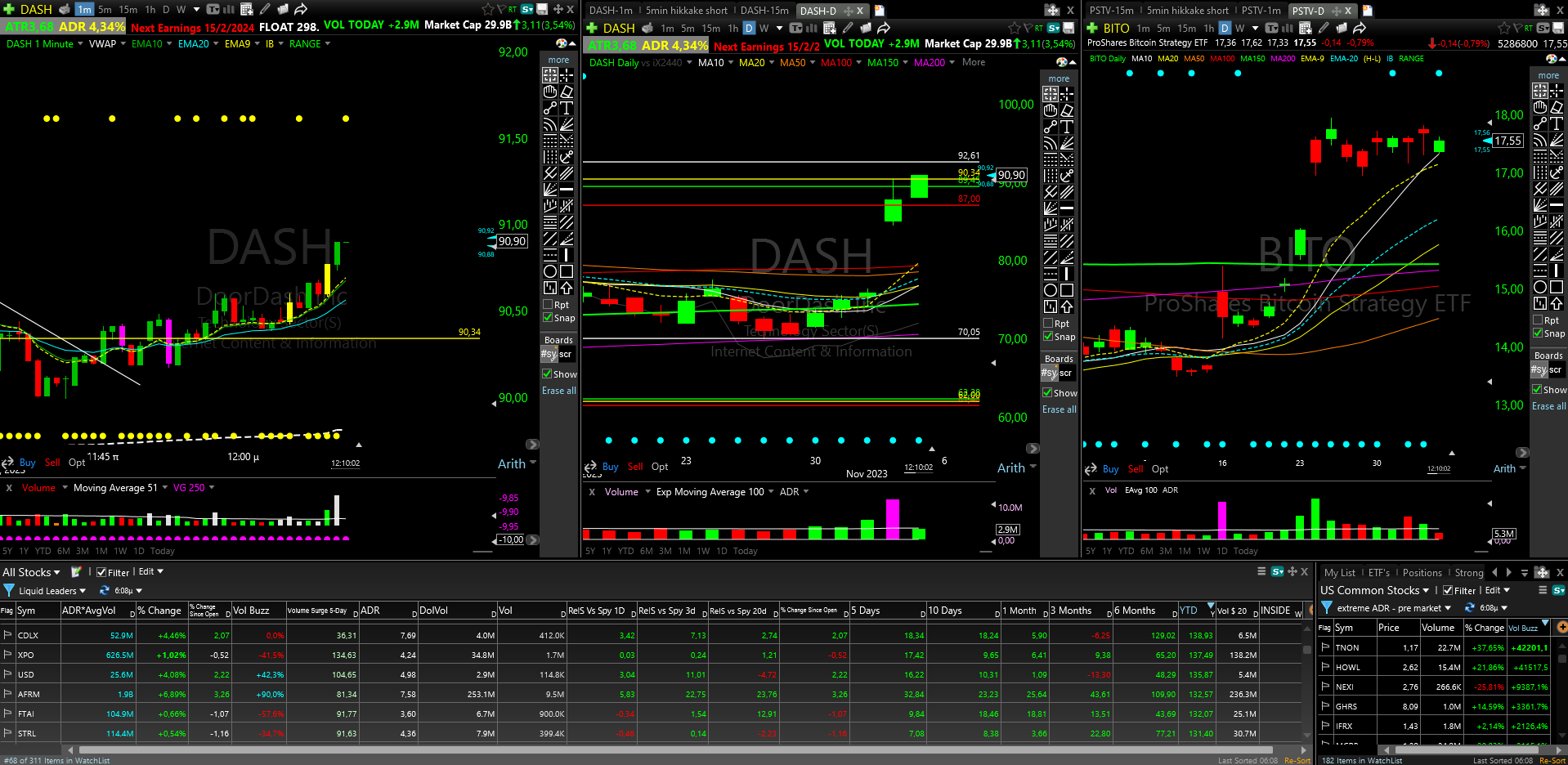Select the circle drawing tool in left chart toolbar
The height and width of the screenshot is (765, 1568).
pyautogui.click(x=550, y=271)
